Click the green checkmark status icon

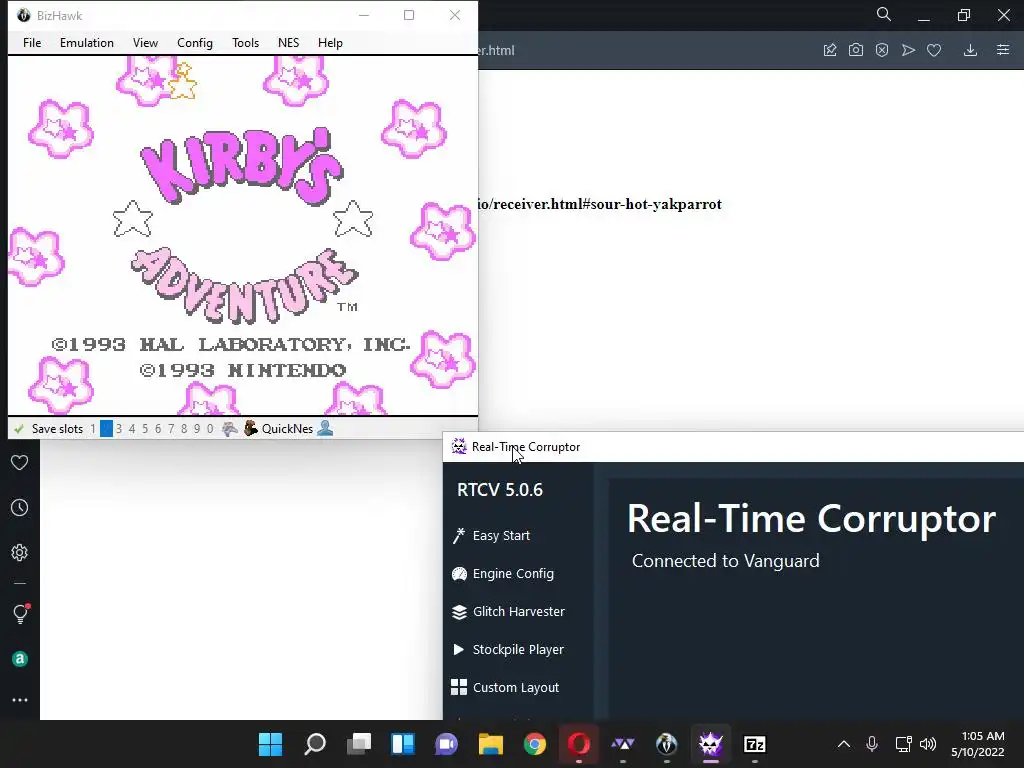[19, 429]
